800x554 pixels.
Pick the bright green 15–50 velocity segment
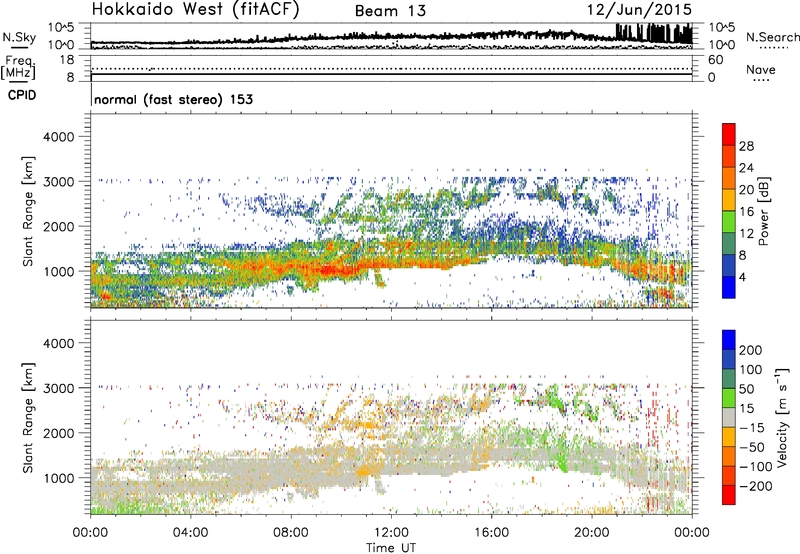coord(729,398)
